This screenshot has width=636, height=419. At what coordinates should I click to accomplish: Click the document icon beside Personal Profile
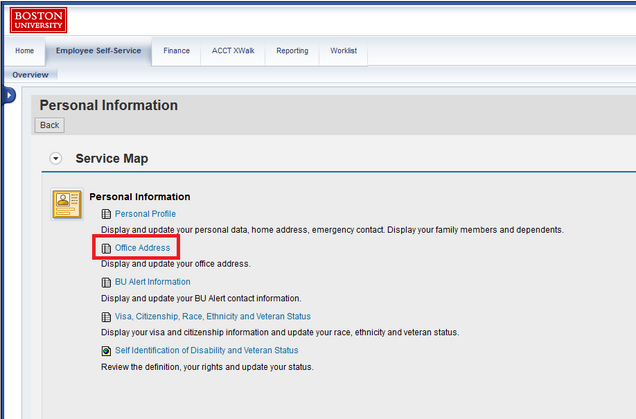[106, 214]
